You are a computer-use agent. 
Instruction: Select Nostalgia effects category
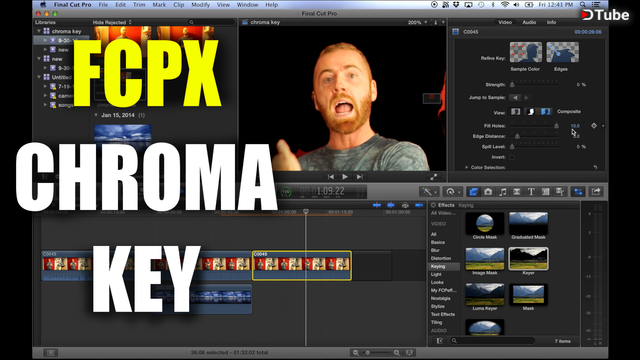440,298
